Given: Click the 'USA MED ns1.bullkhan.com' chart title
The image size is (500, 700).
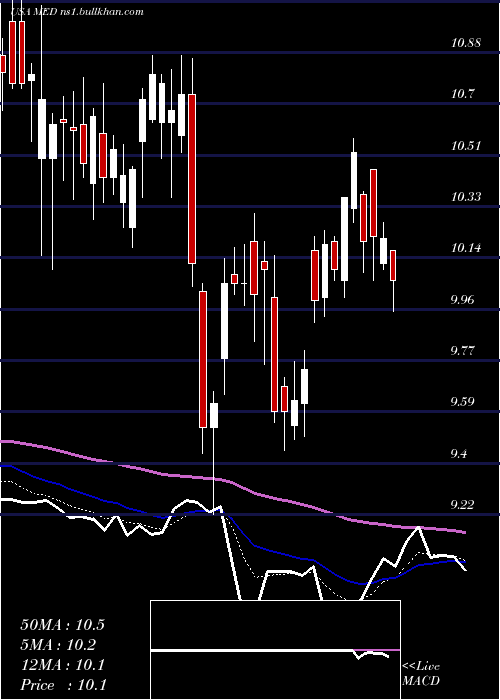Looking at the screenshot, I should click(x=77, y=12).
